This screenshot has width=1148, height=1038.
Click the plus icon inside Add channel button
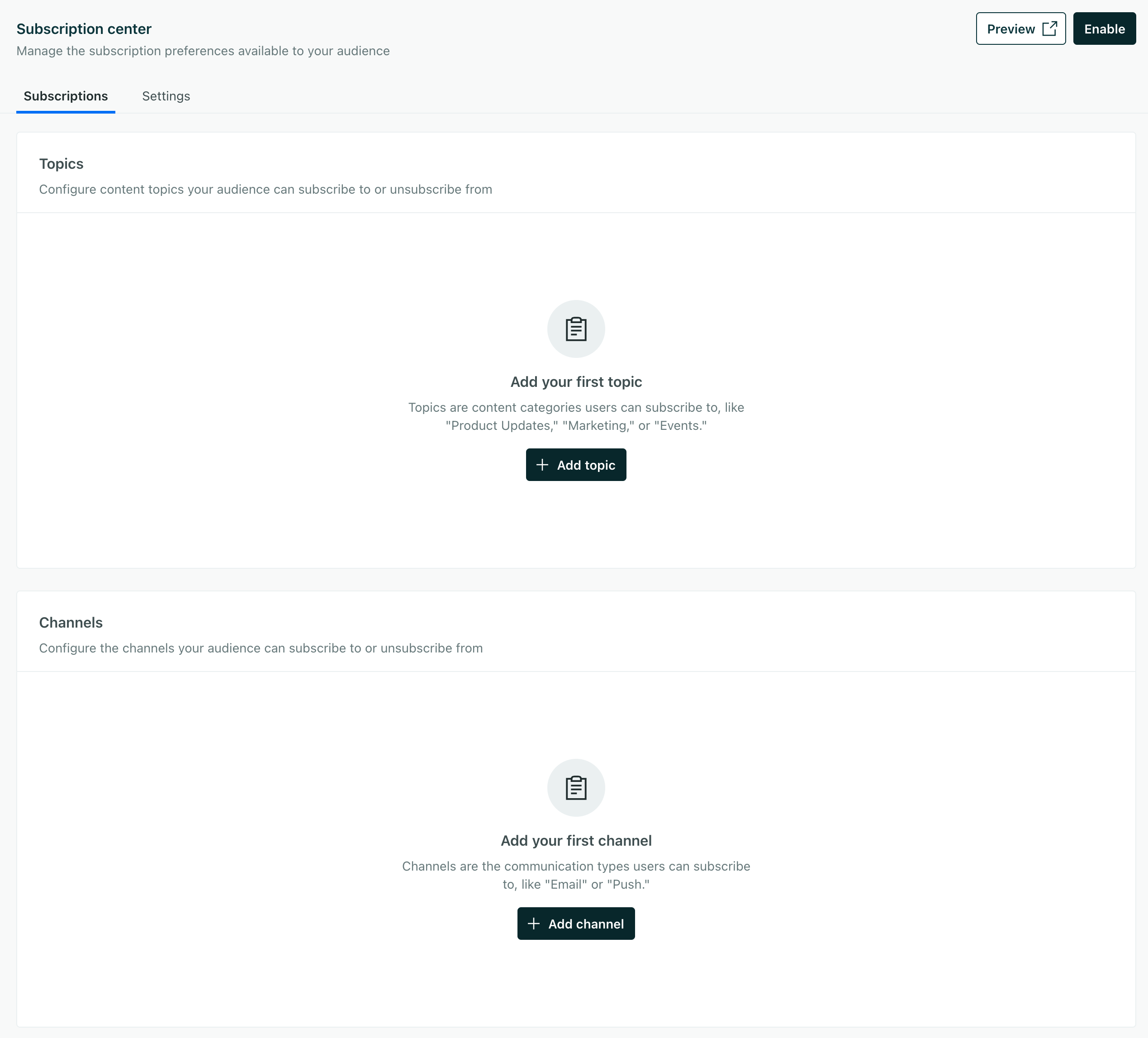coord(535,924)
